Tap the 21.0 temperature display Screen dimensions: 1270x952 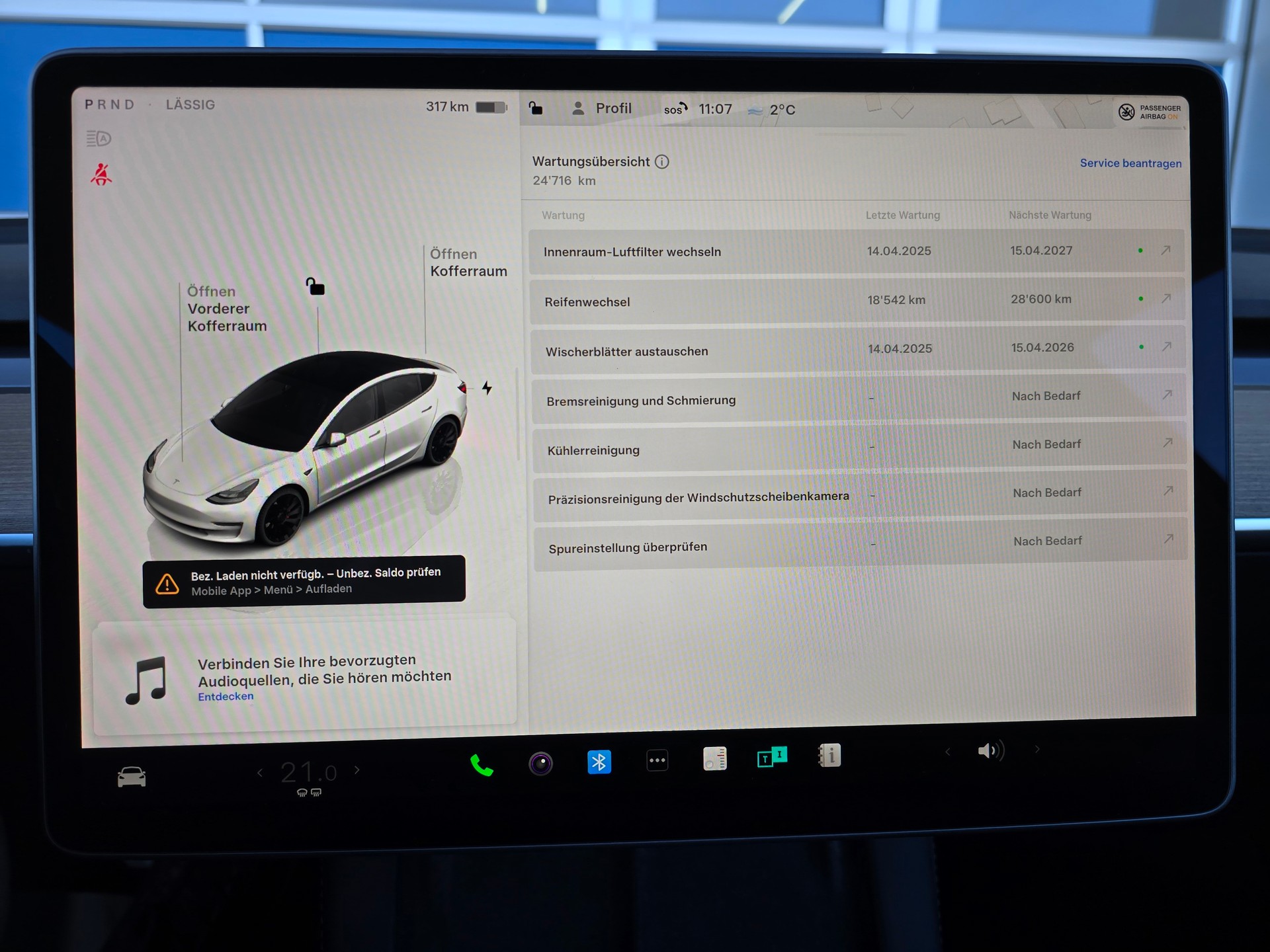coord(308,772)
